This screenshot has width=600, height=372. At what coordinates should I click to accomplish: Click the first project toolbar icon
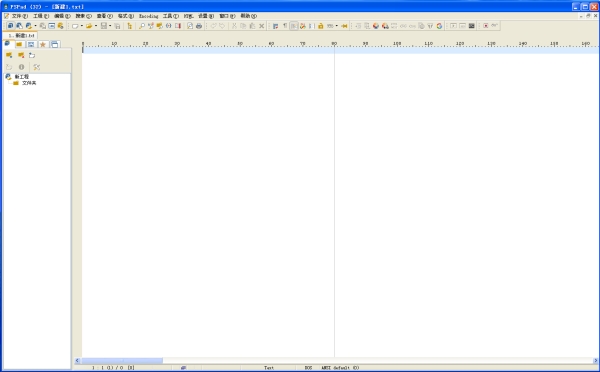tap(10, 26)
